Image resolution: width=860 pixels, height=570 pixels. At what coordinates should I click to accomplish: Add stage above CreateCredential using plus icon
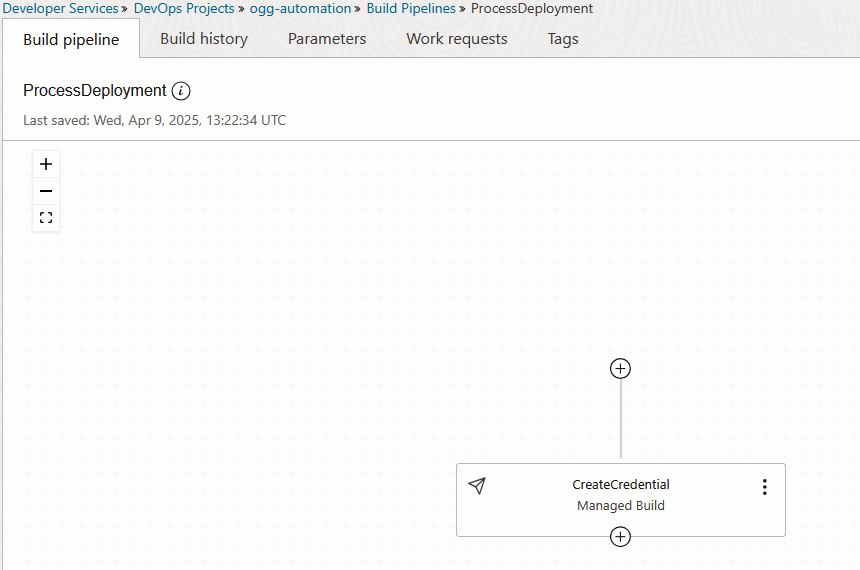pos(620,369)
